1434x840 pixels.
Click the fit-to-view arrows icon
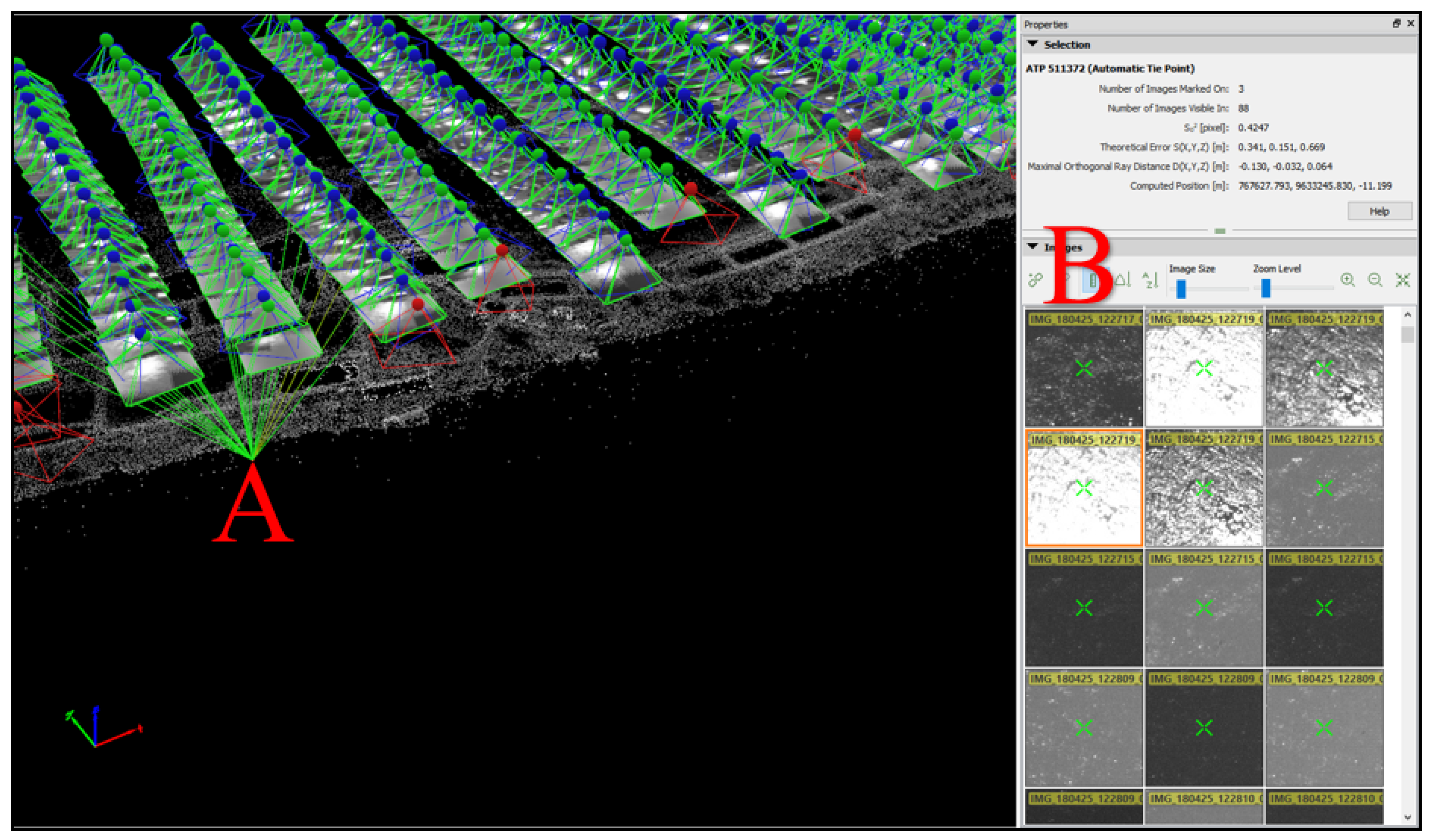(1403, 279)
